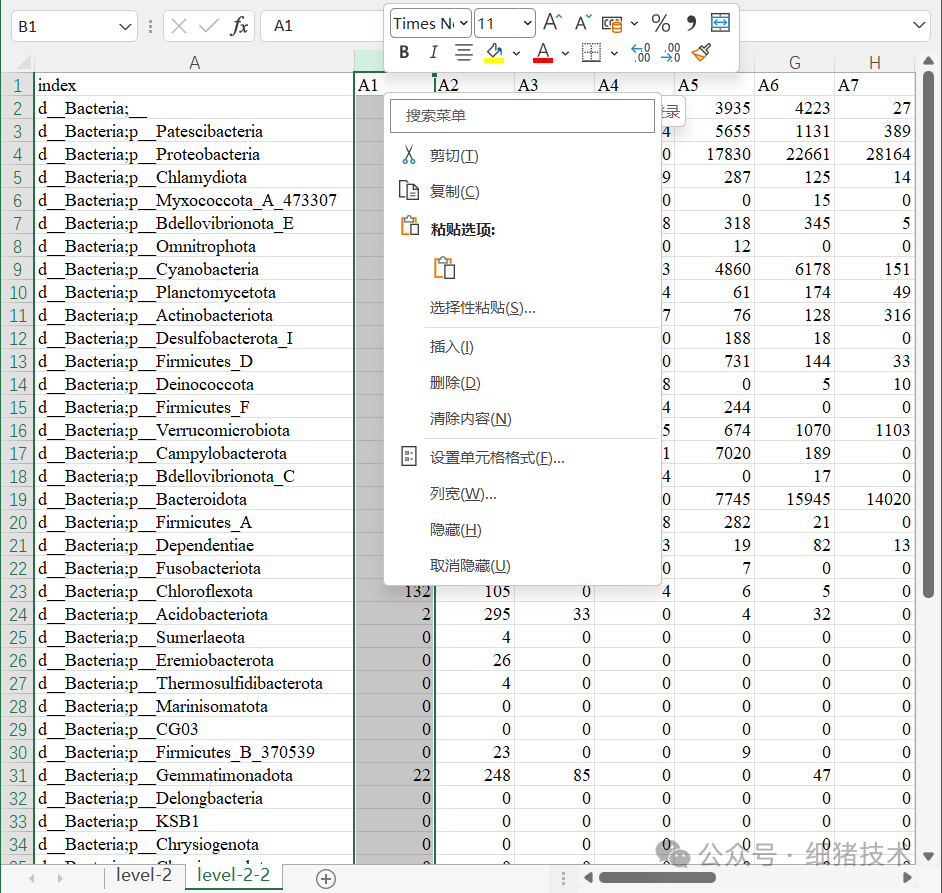Viewport: 942px width, 893px height.
Task: Click the horizontal scroll left arrow
Action: pos(589,877)
